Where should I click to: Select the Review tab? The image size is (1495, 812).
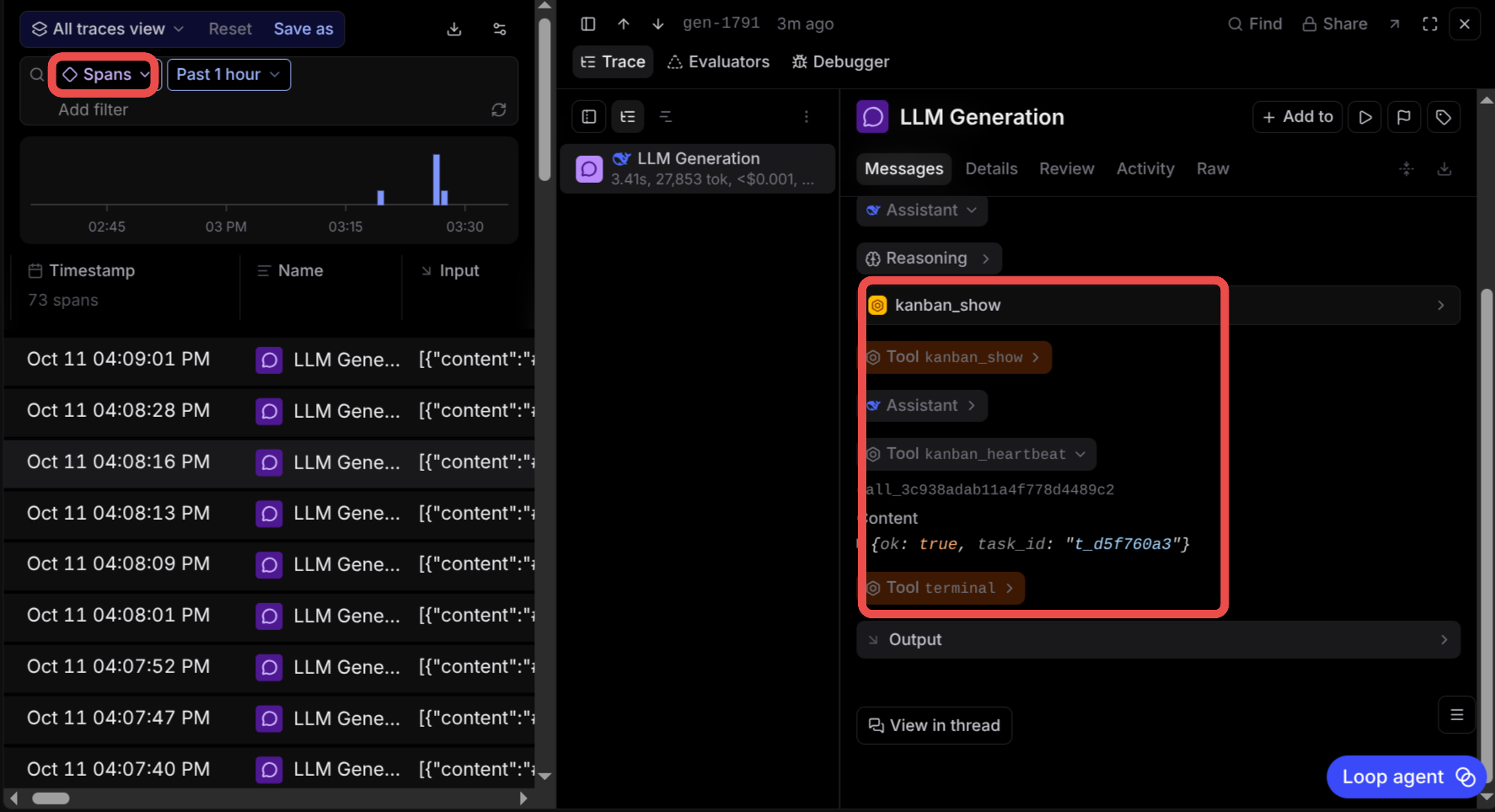(1066, 168)
